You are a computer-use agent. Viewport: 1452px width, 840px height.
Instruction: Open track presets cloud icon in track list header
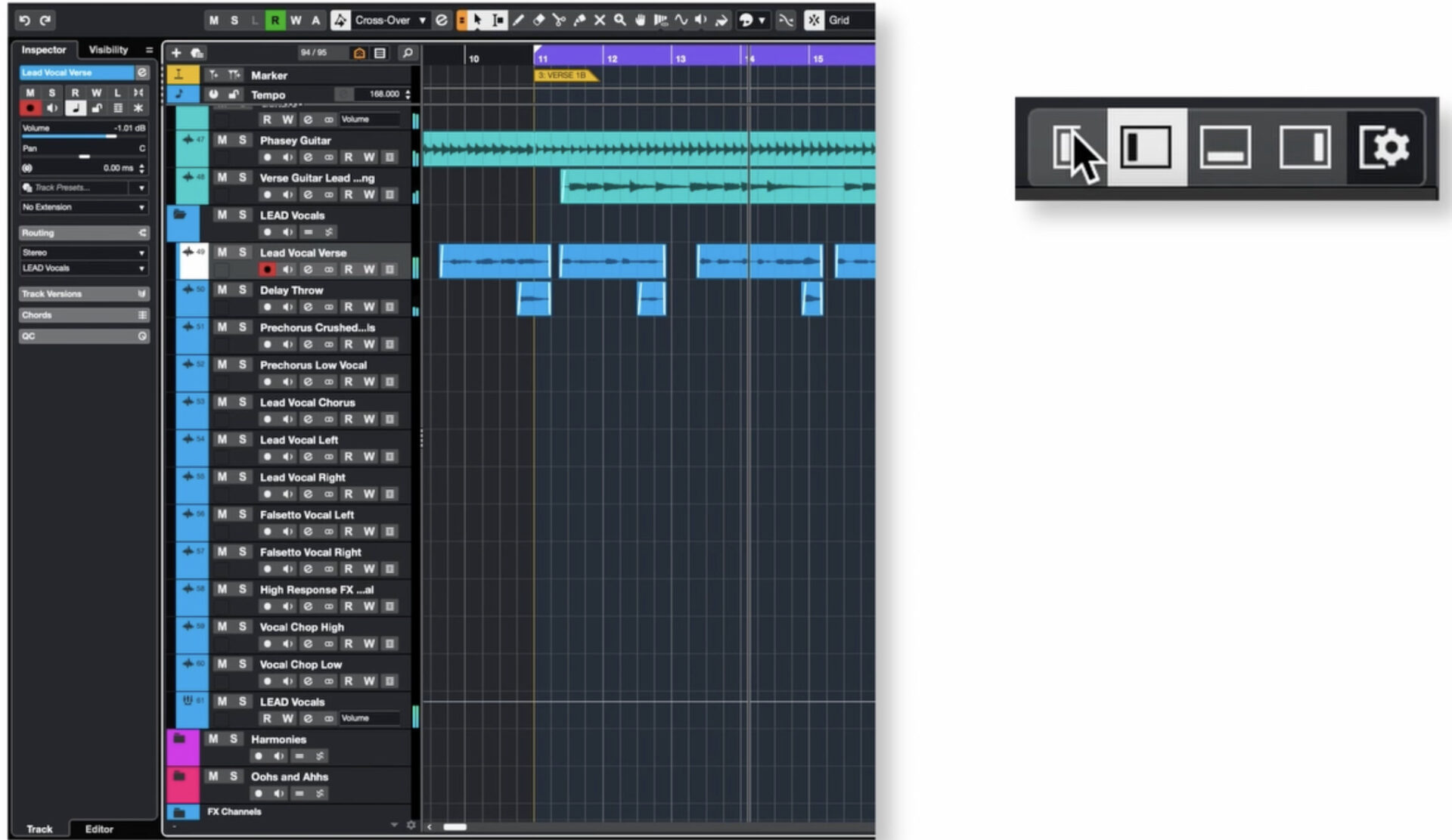[197, 53]
